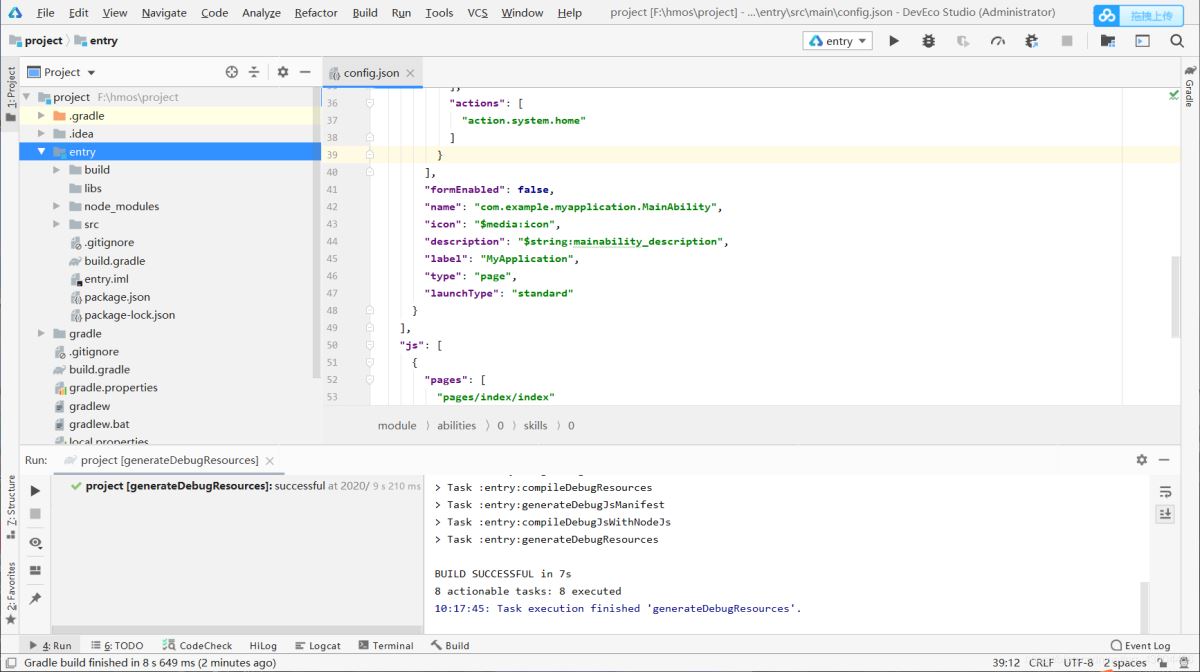Open the Logcat tool window

pos(317,646)
